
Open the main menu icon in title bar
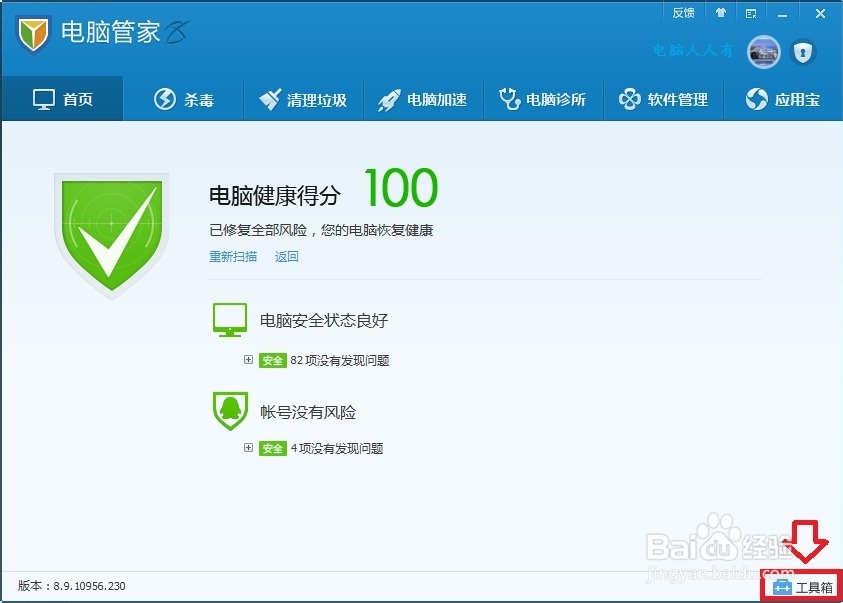751,13
